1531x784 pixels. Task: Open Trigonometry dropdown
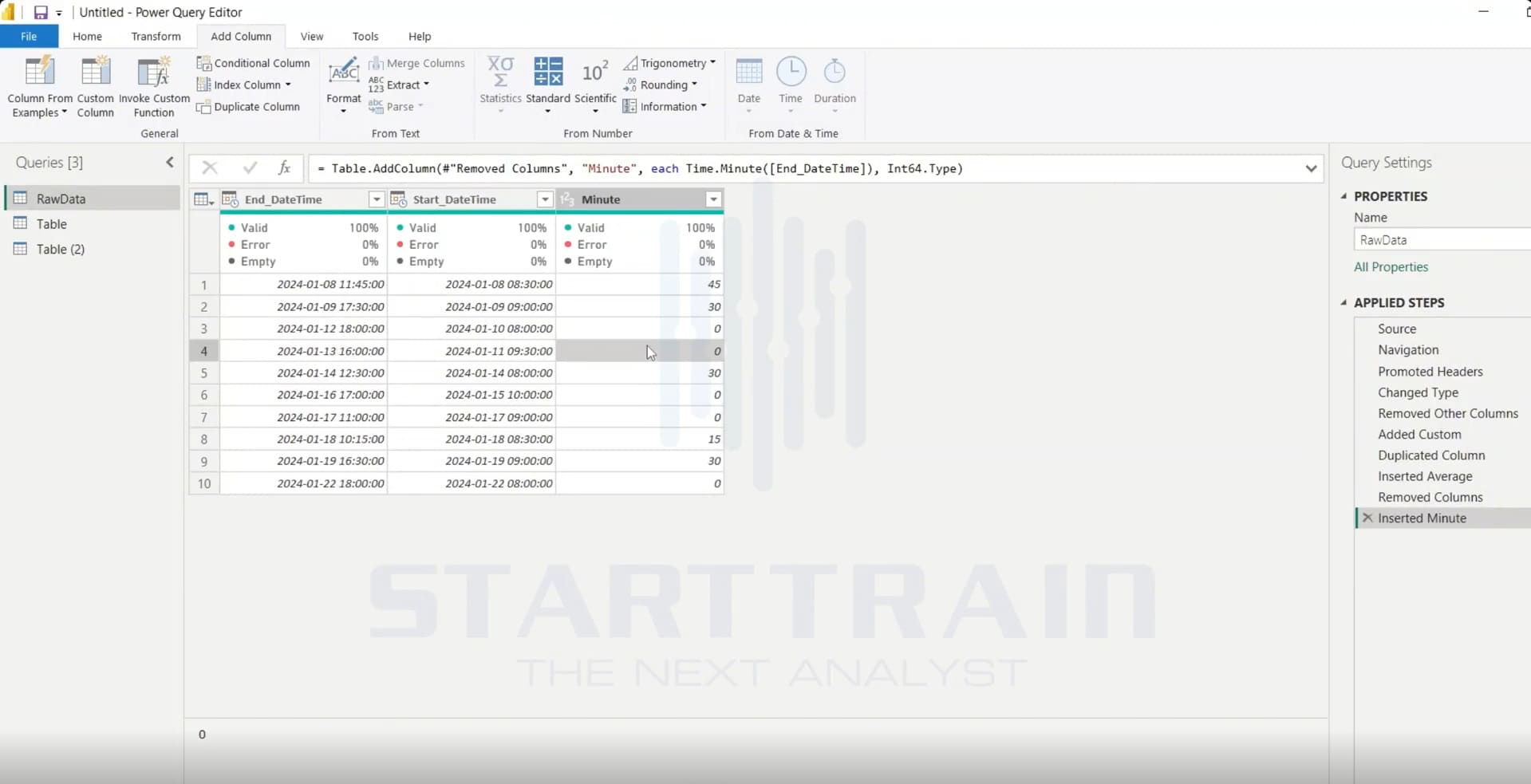(669, 63)
